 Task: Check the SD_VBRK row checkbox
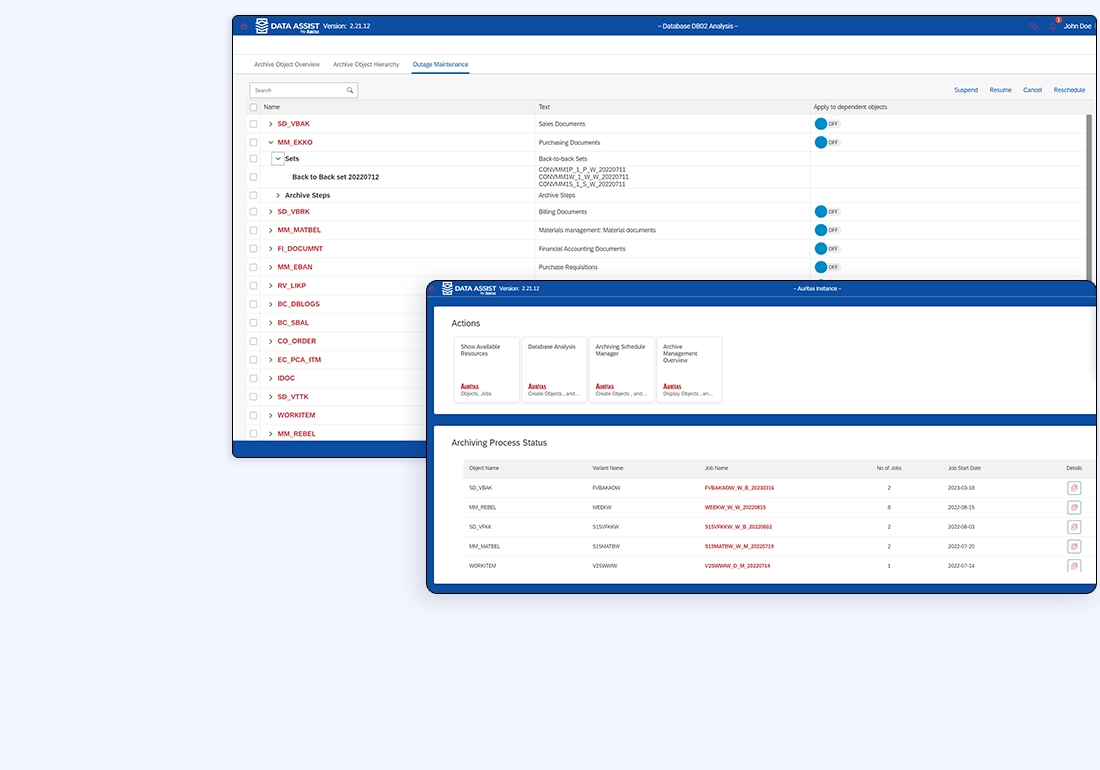pyautogui.click(x=253, y=212)
